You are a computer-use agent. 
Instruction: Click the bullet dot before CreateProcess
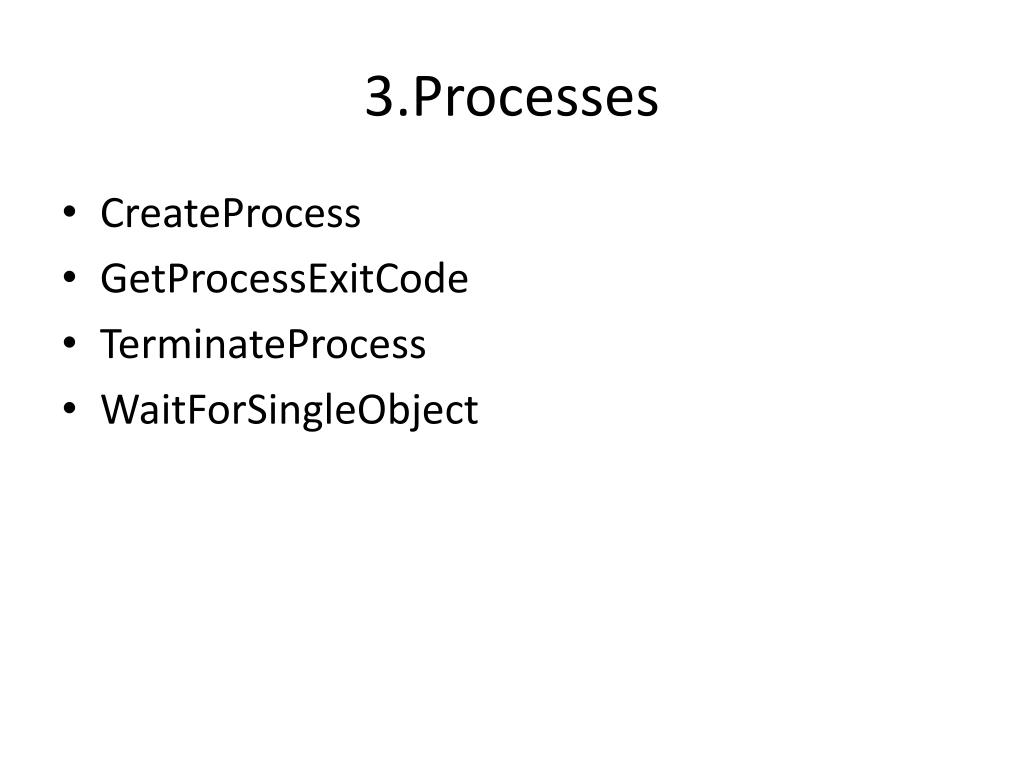(69, 212)
